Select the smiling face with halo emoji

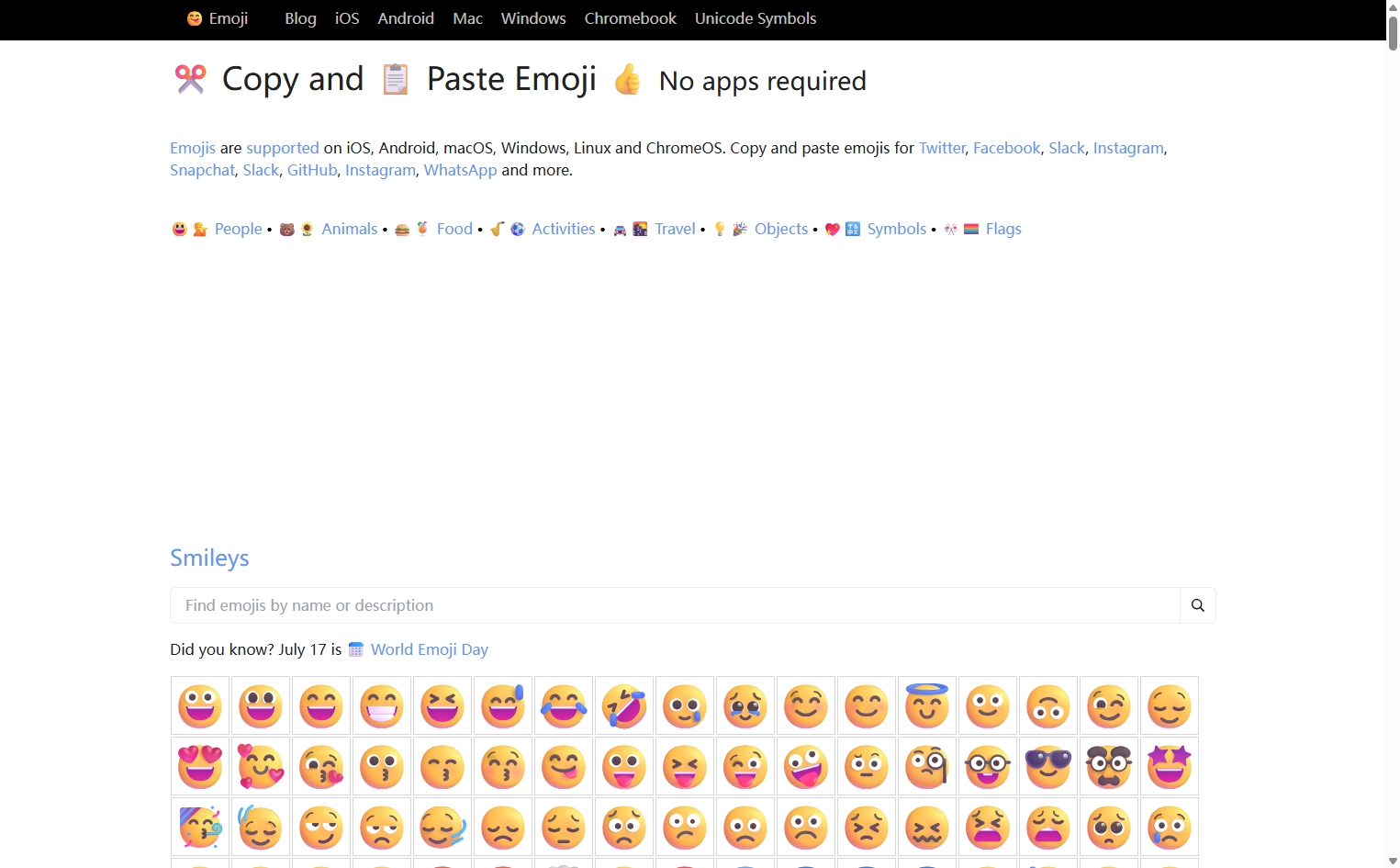click(927, 706)
